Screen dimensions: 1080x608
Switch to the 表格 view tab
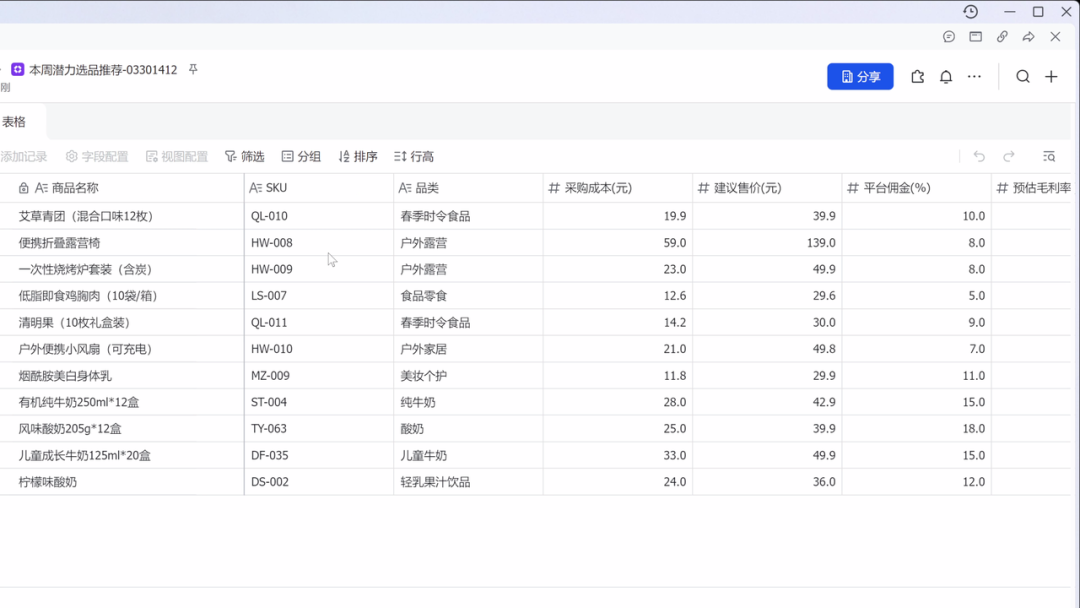coord(14,122)
